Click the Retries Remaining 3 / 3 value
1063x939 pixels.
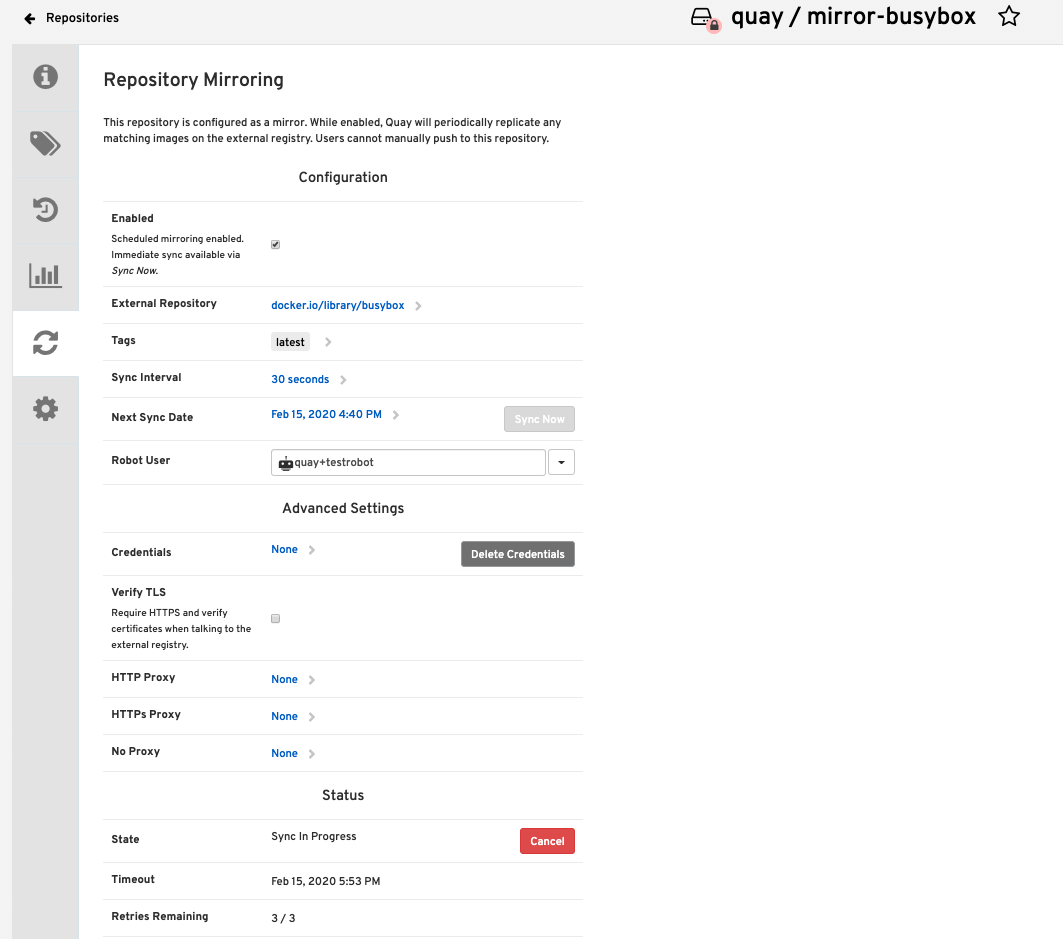pos(283,918)
